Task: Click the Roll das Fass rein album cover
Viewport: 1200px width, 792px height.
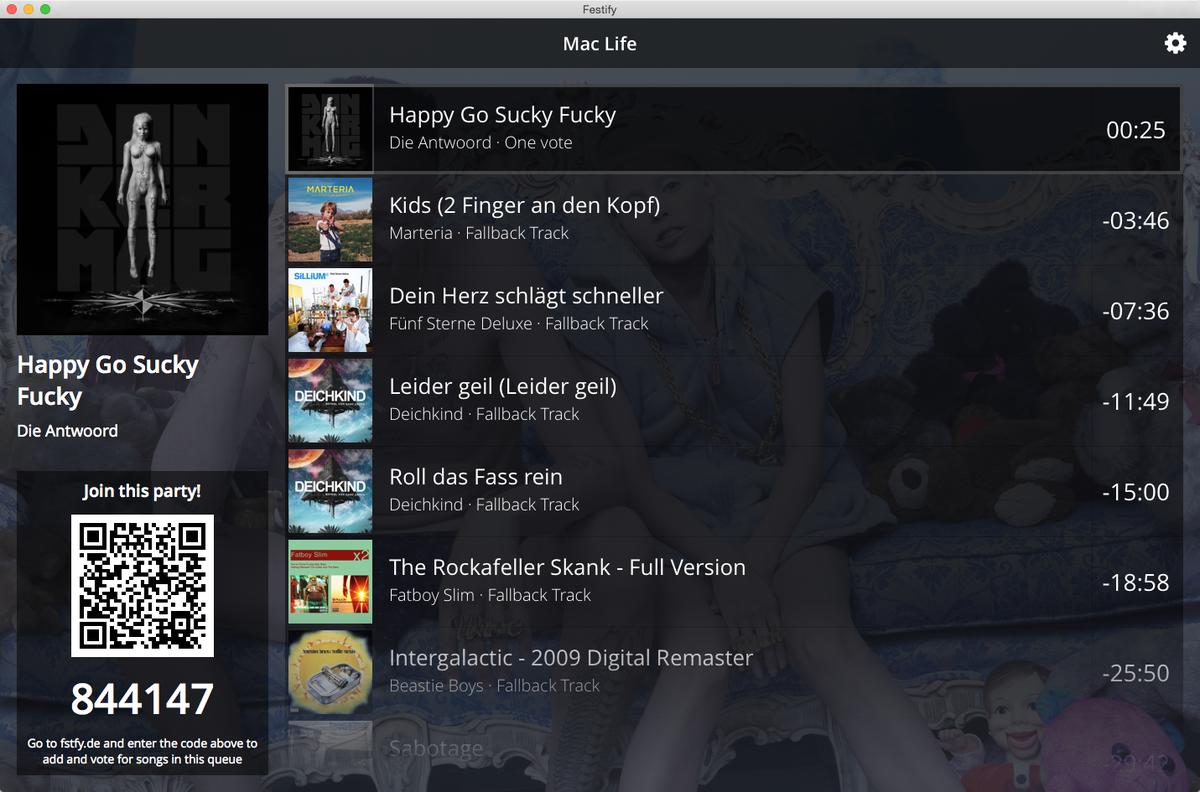Action: click(330, 491)
